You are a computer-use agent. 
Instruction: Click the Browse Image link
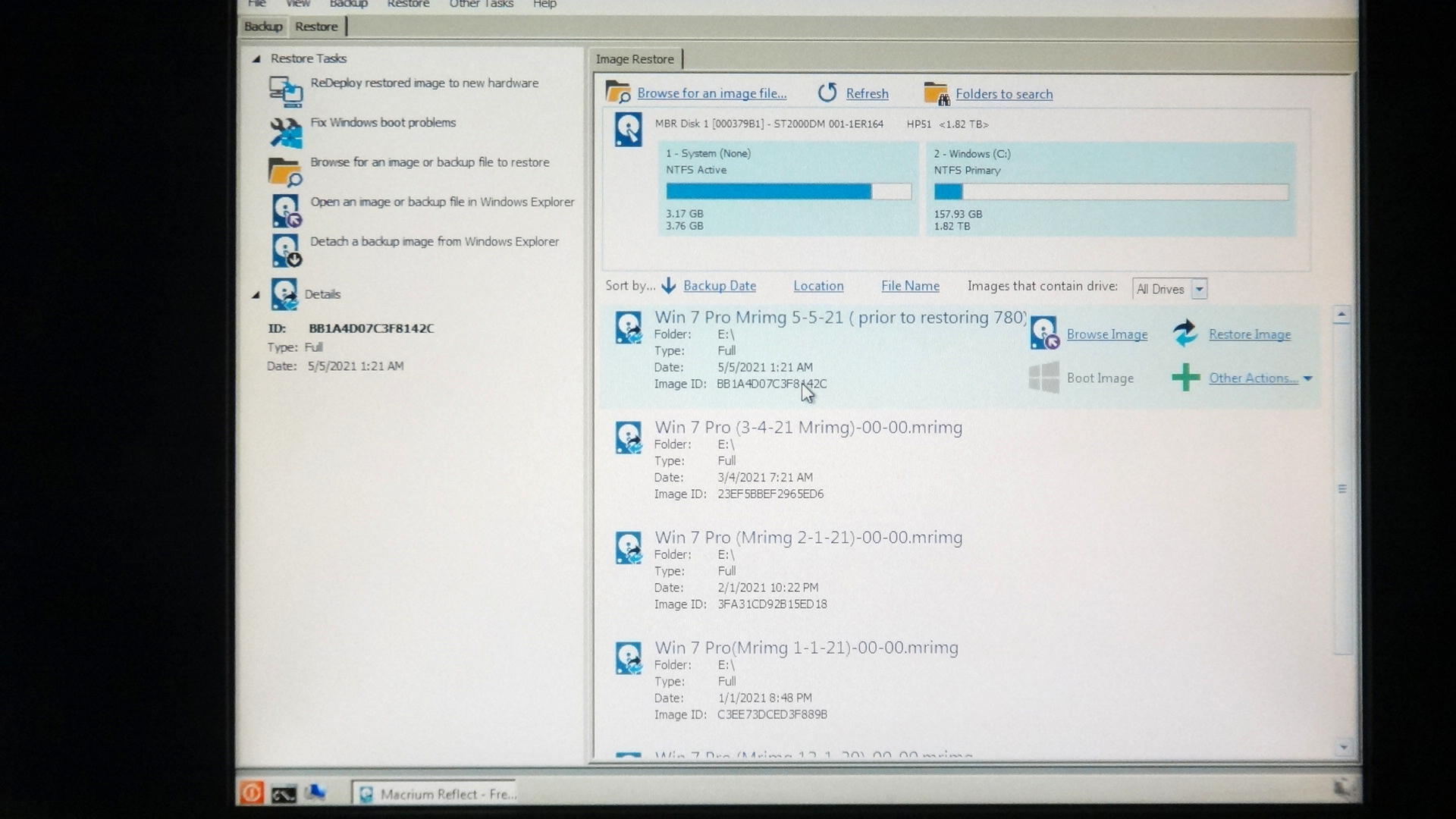coord(1106,334)
